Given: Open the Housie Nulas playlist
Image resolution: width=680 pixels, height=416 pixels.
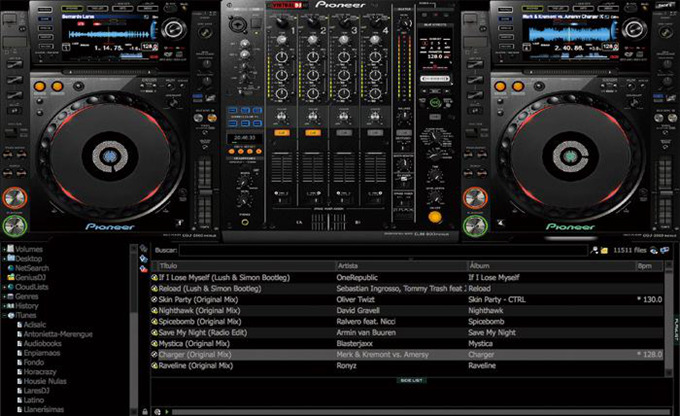Looking at the screenshot, I should 45,381.
